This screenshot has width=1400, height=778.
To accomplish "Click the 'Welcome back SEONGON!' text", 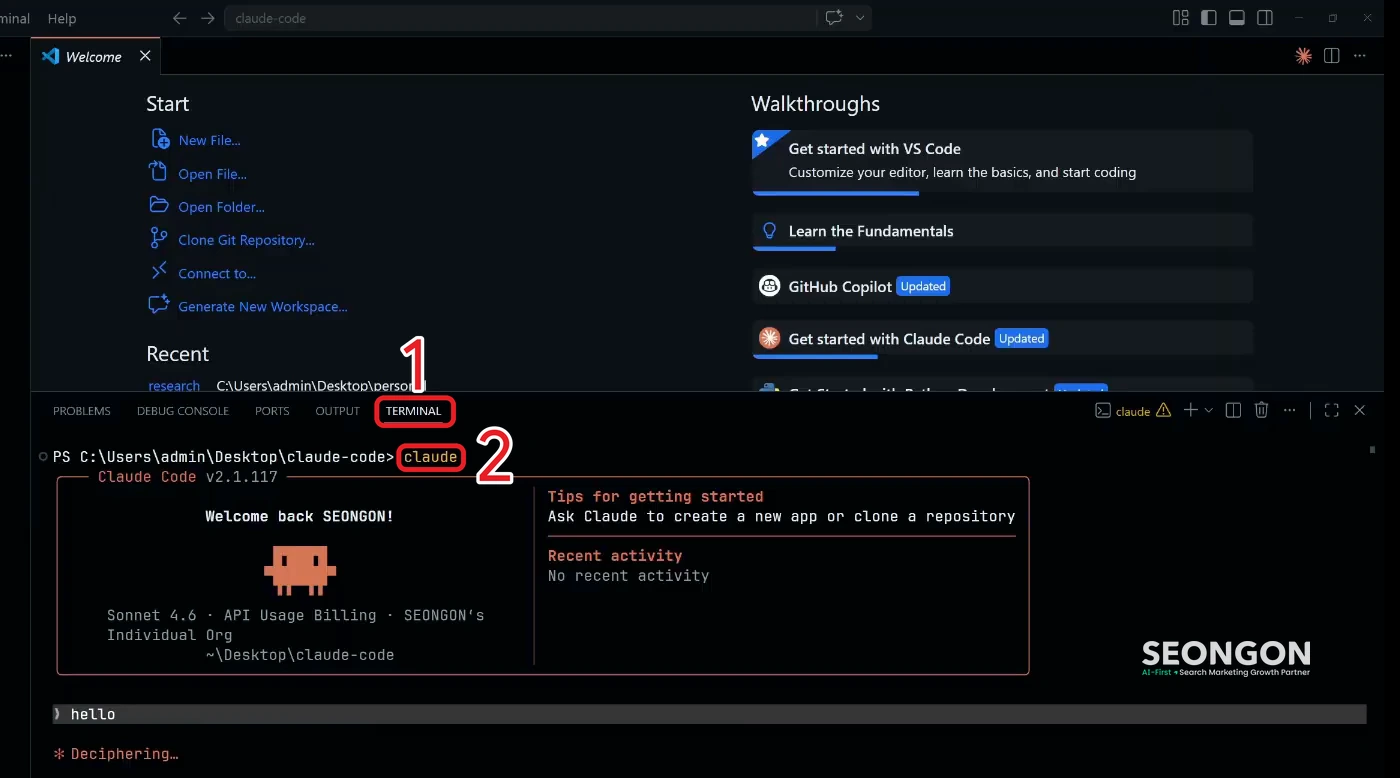I will [299, 516].
